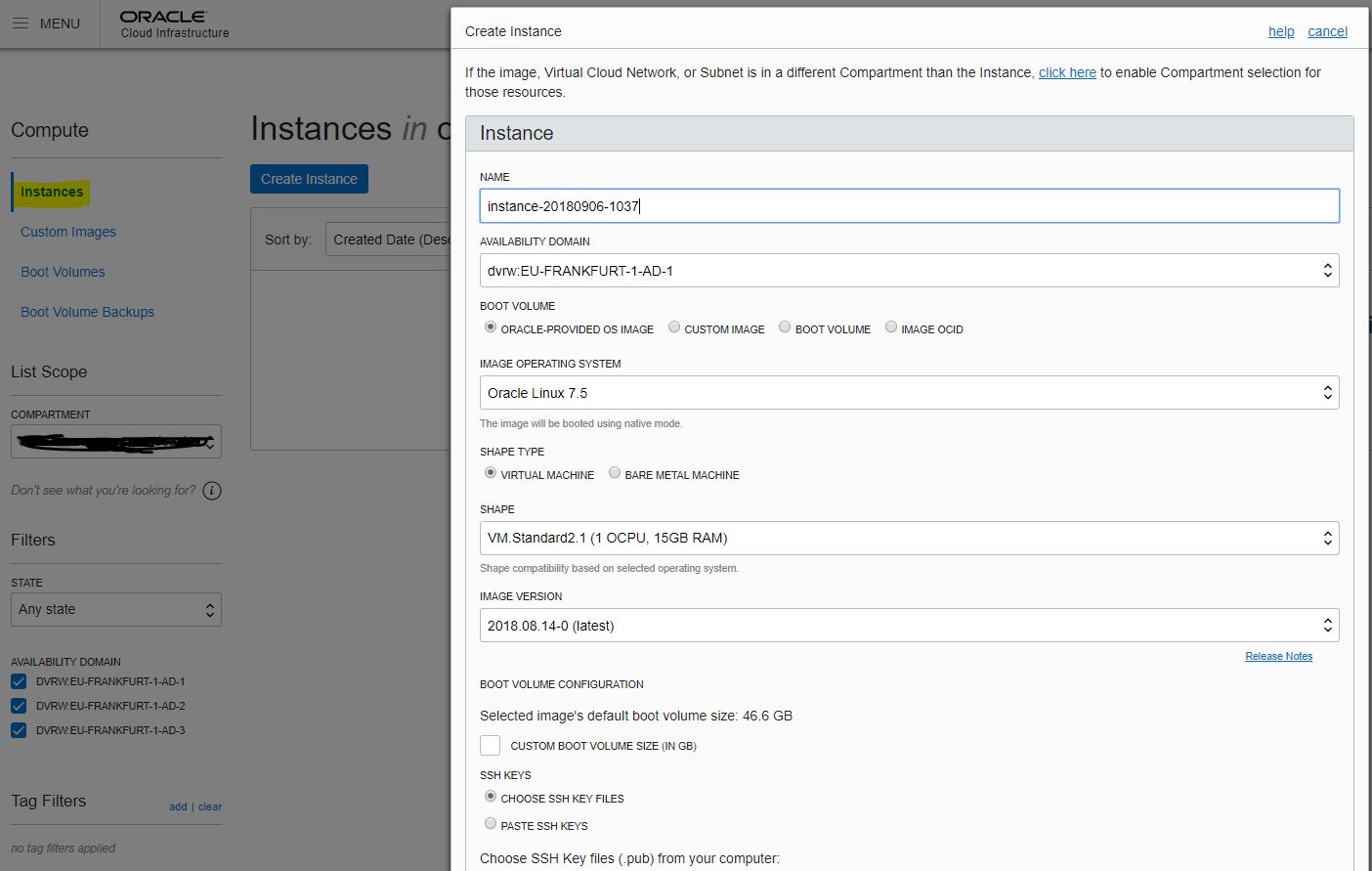Follow 'click here' compartment selection link
The image size is (1372, 871).
1067,72
